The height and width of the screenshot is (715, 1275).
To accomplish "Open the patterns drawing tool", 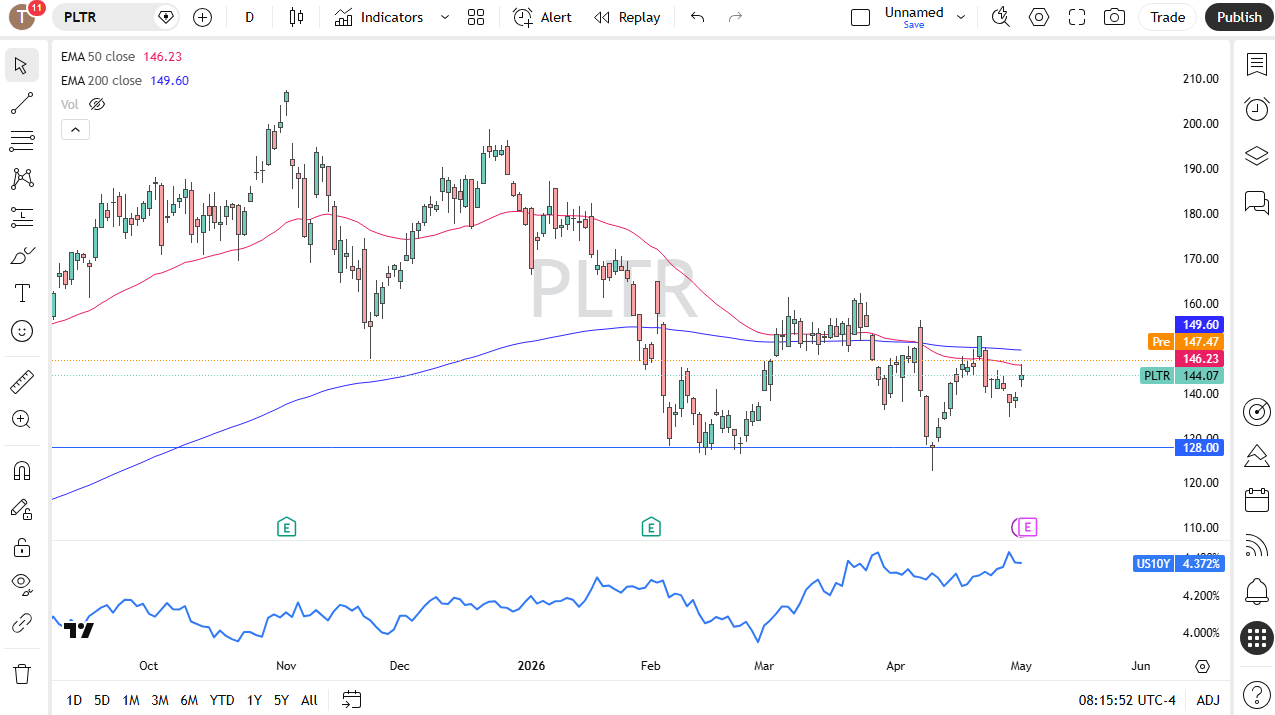I will 22,179.
